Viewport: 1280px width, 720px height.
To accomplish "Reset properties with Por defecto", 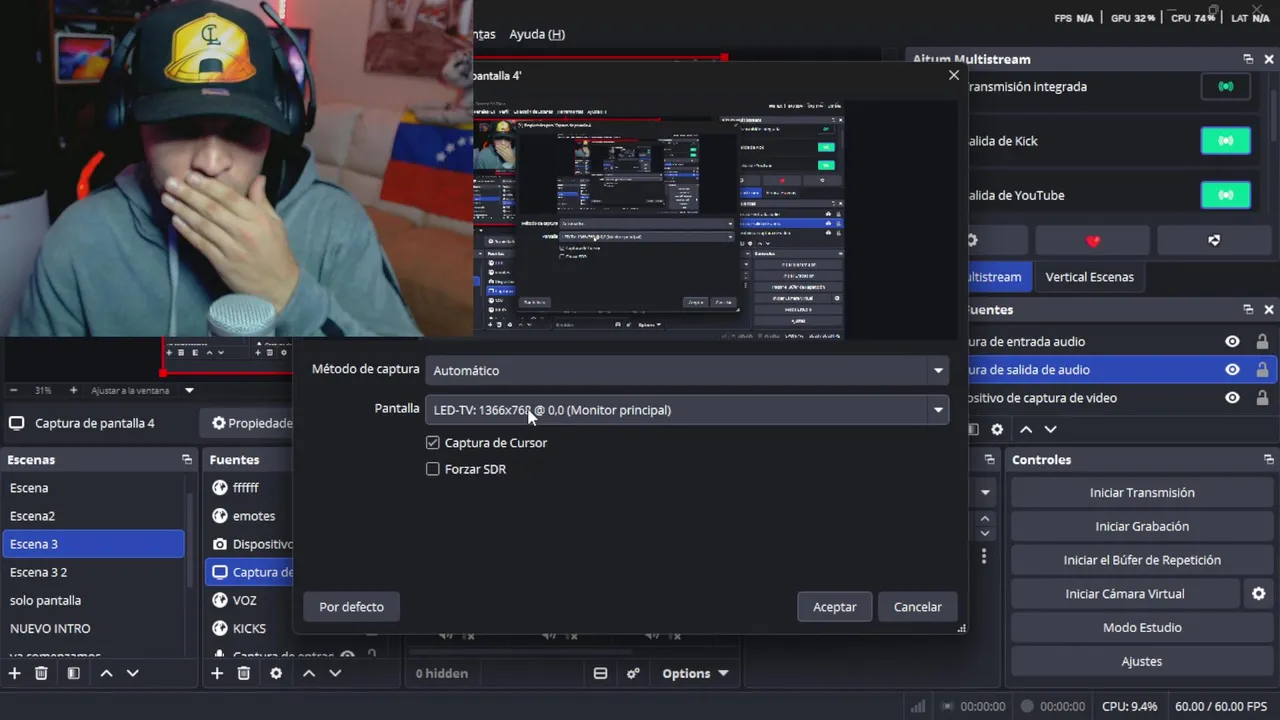I will coord(351,607).
